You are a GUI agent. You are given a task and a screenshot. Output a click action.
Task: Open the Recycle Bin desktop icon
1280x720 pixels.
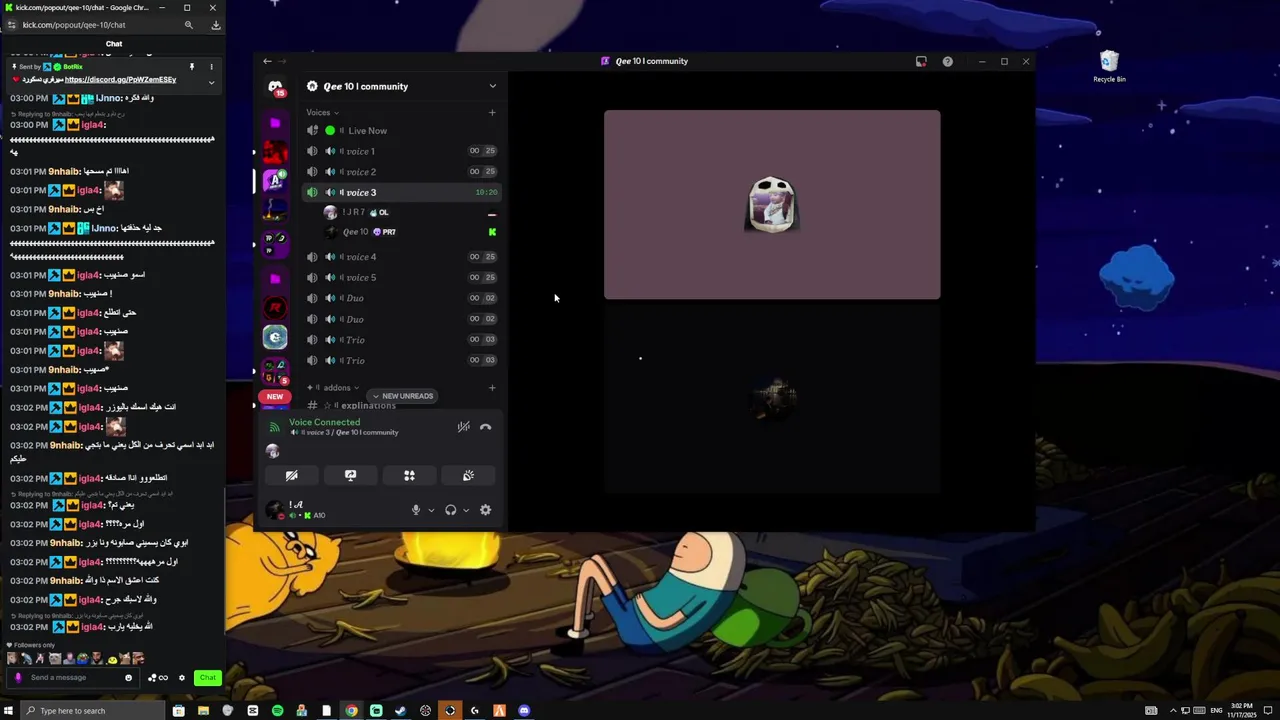(x=1109, y=67)
